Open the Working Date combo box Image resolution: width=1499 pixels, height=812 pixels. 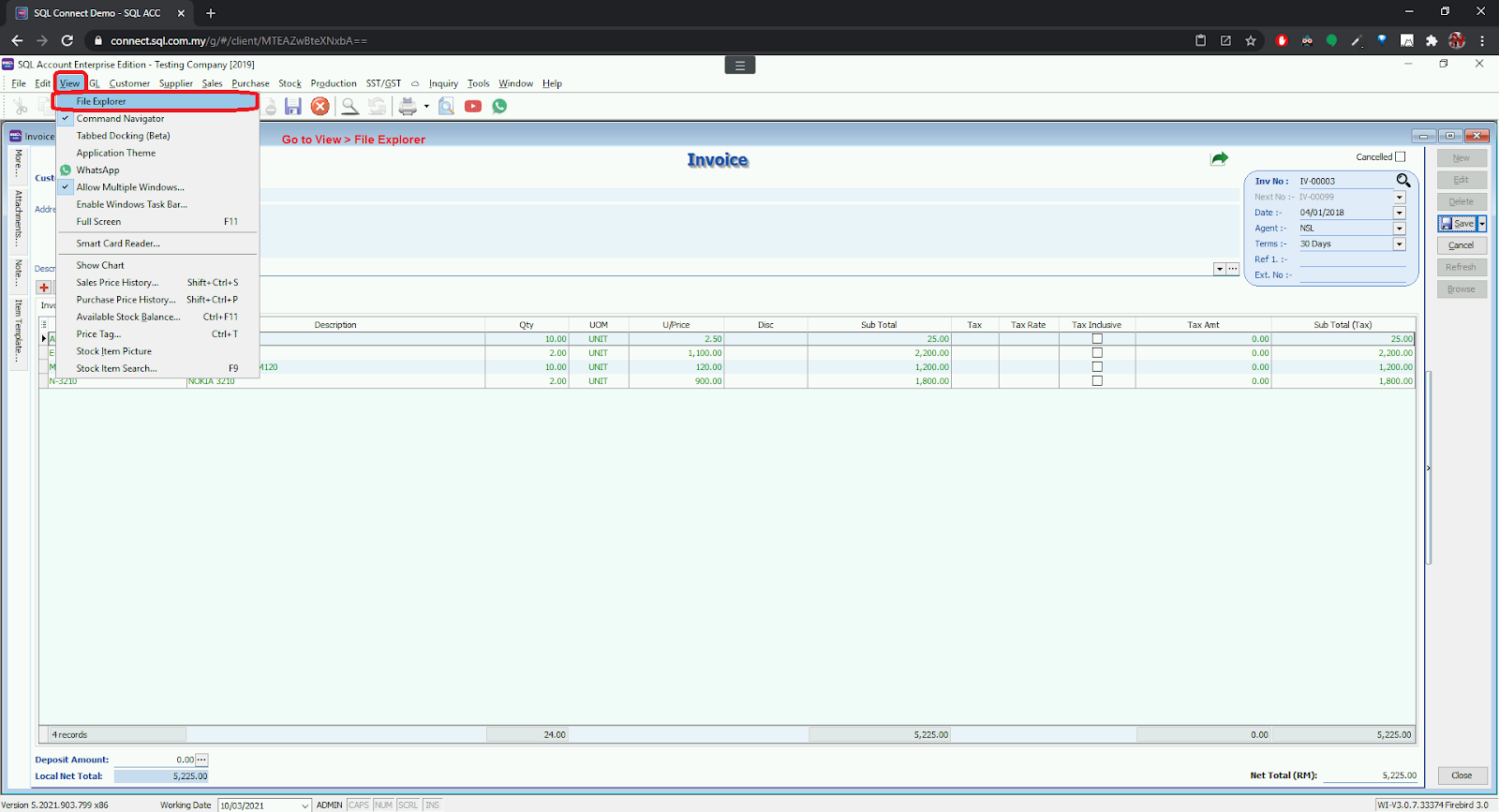point(304,805)
